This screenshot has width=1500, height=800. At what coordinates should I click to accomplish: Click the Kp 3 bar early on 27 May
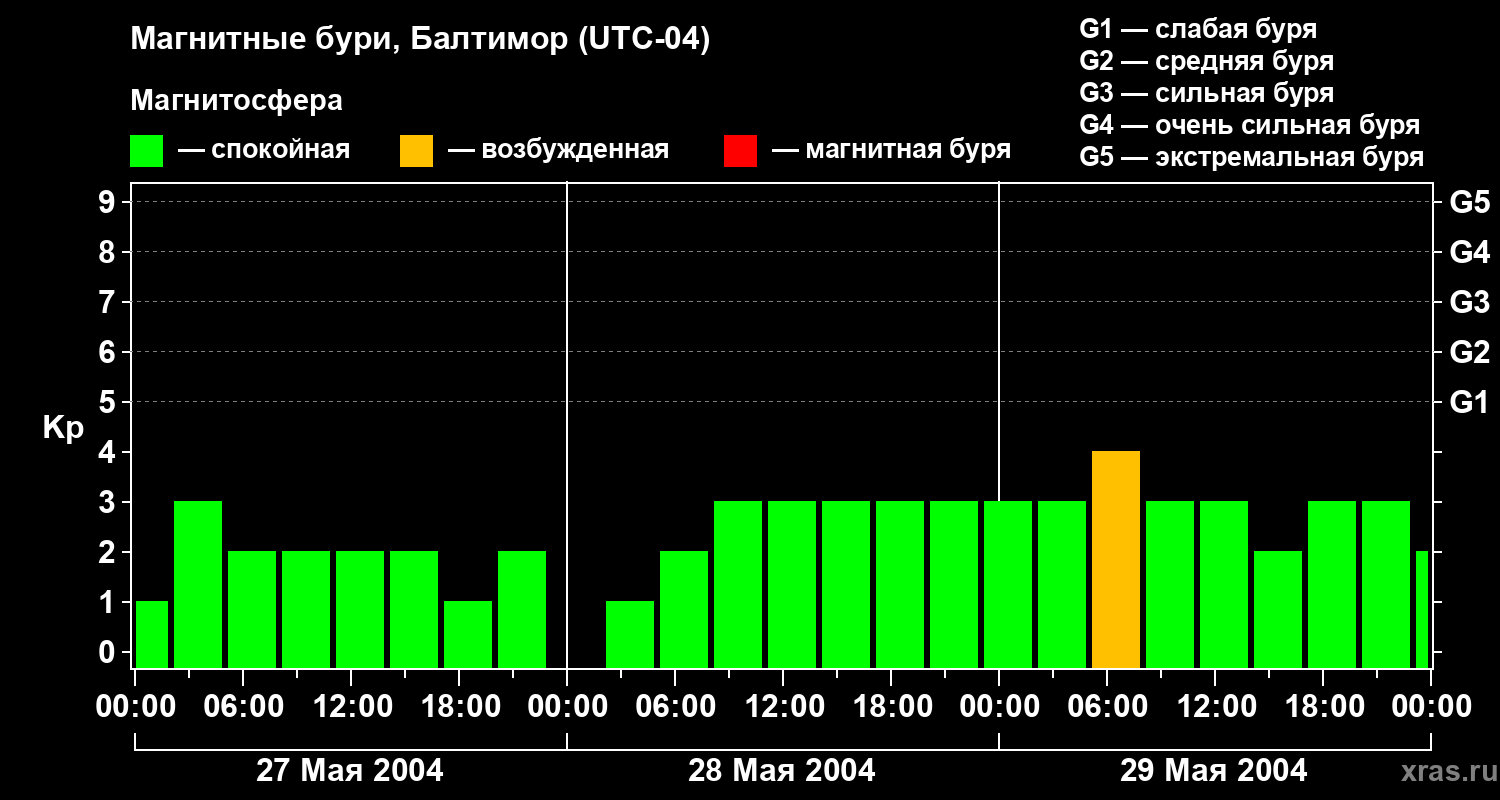198,585
